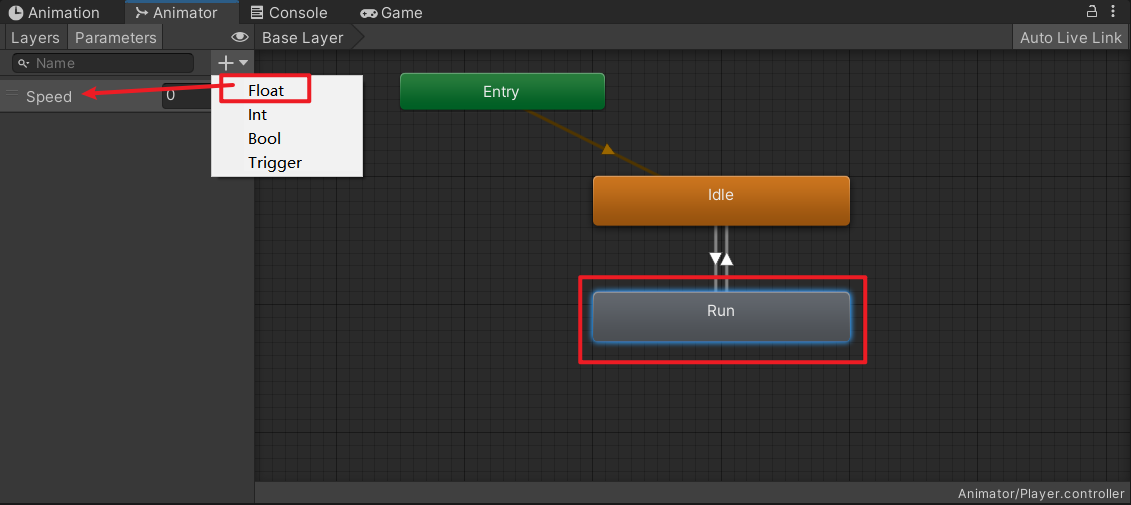
Task: Click the Speed parameter drag handle
Action: click(12, 96)
